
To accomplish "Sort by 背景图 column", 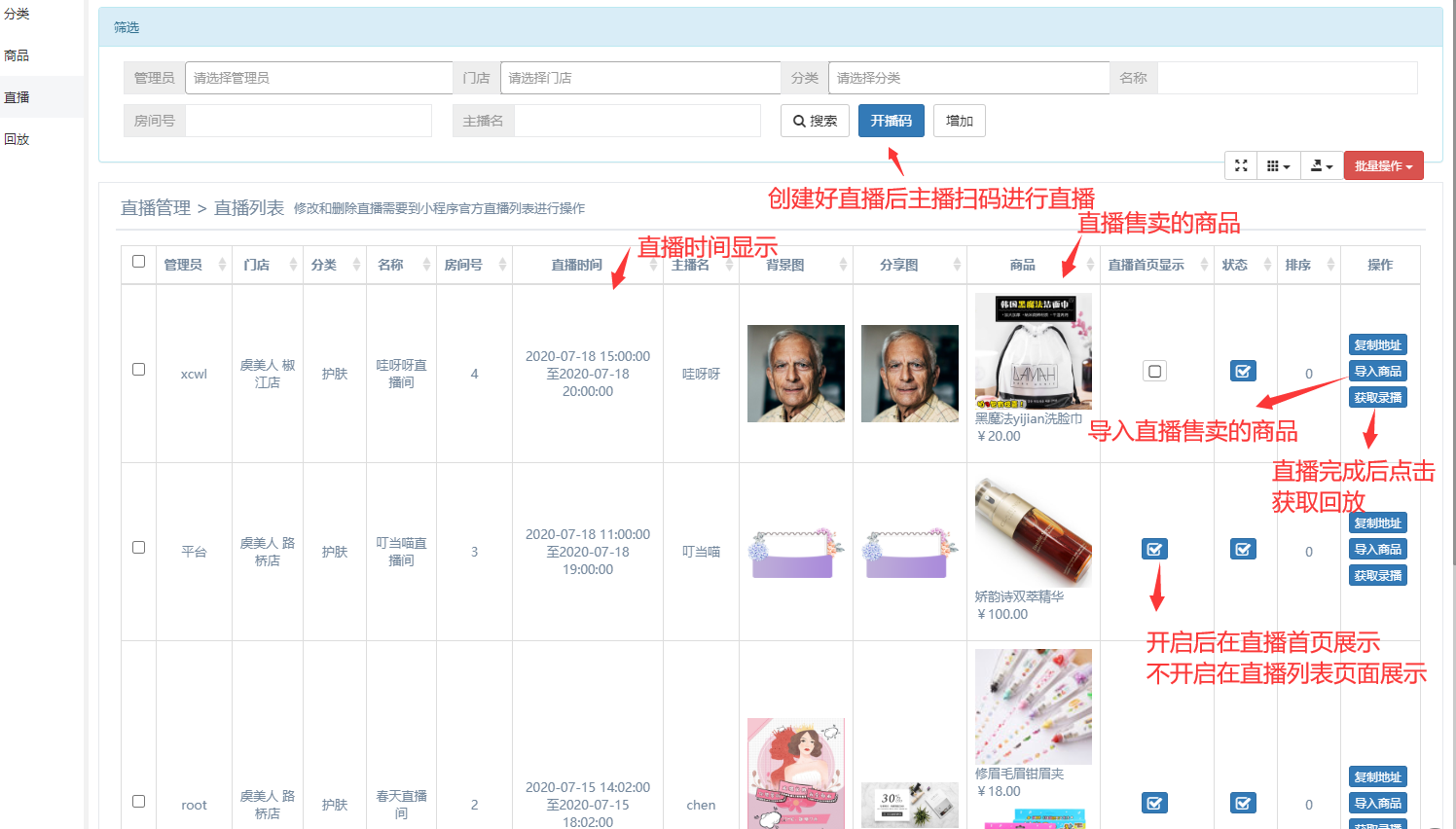I will click(796, 265).
